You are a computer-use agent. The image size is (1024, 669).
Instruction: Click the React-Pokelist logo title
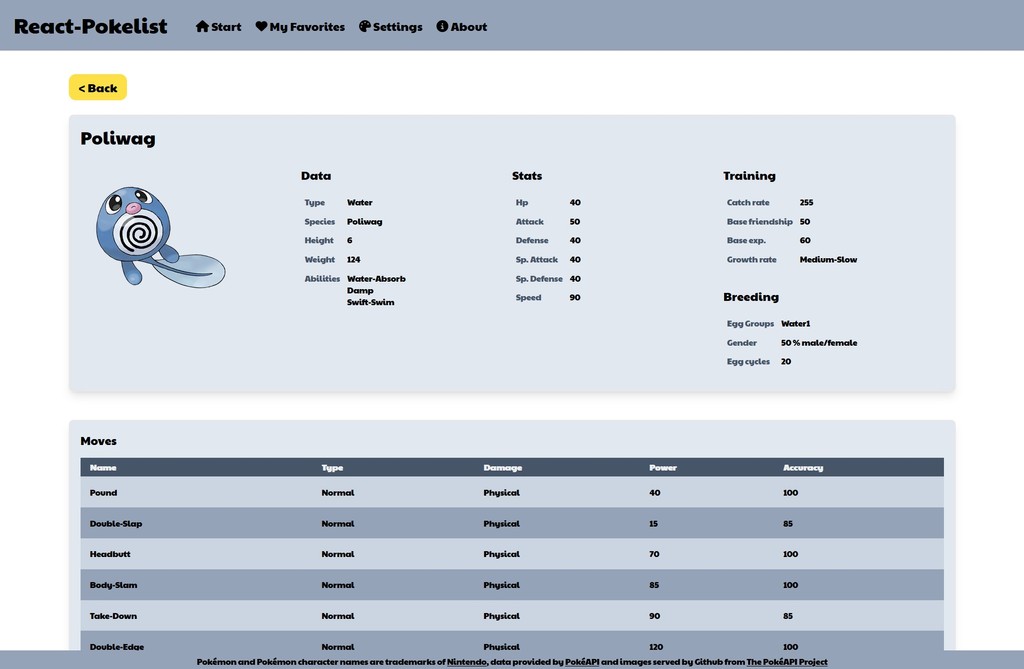91,26
